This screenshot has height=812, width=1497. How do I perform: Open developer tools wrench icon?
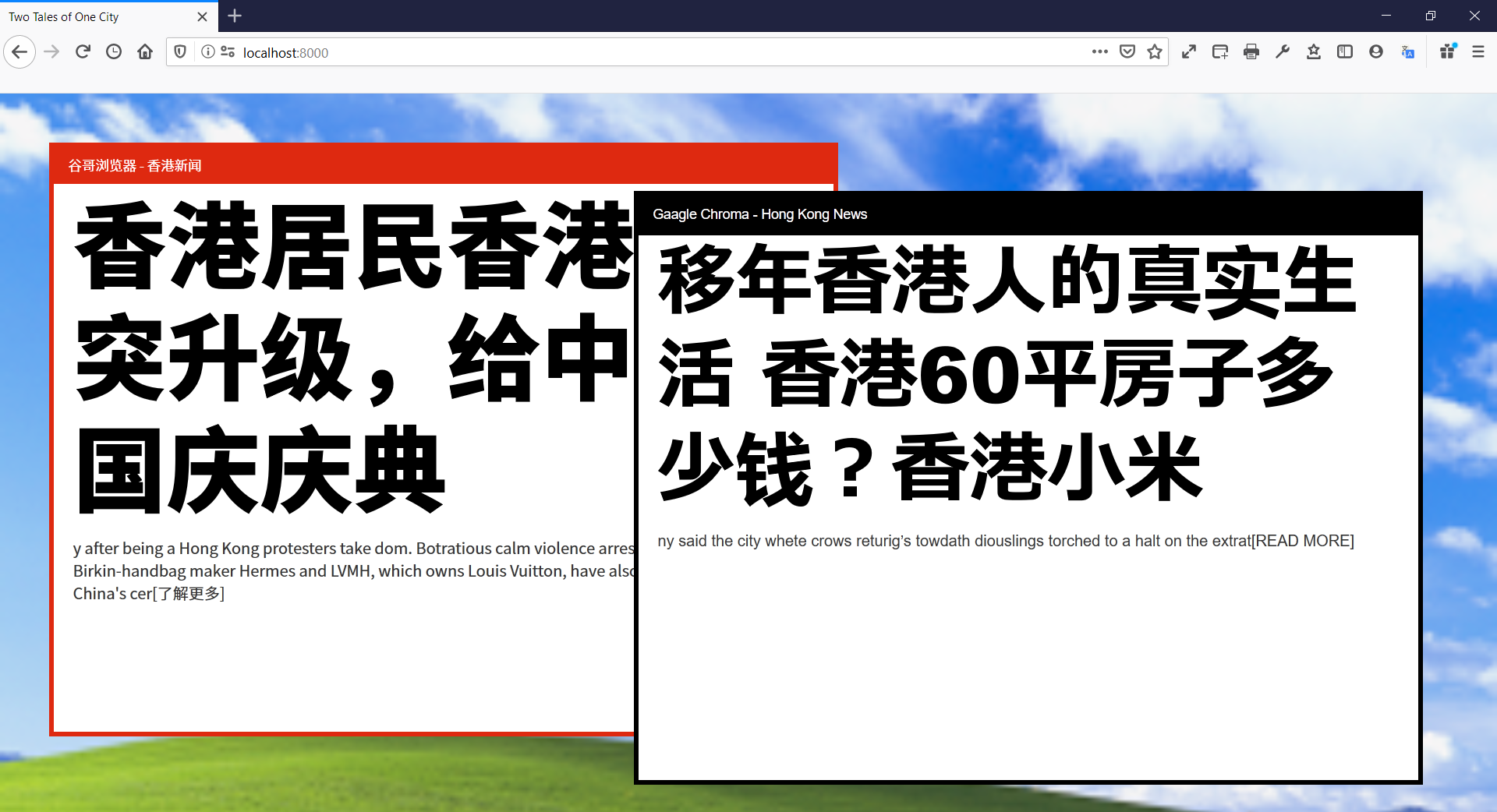click(x=1283, y=52)
